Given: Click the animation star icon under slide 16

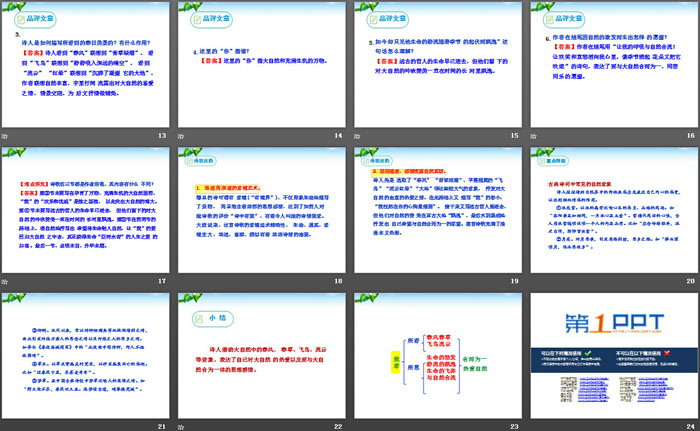Looking at the screenshot, I should 533,136.
